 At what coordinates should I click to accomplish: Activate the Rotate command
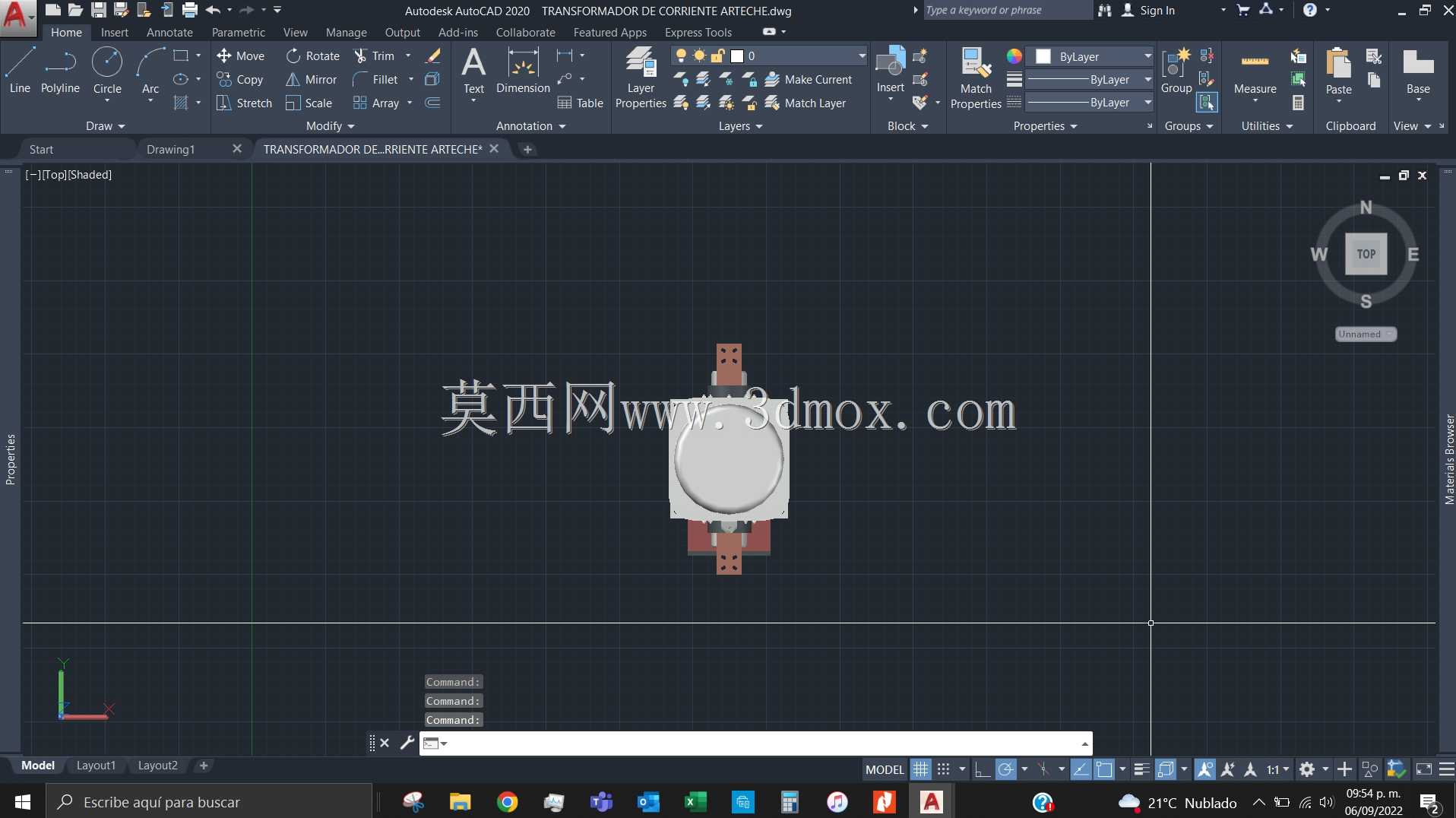click(312, 55)
